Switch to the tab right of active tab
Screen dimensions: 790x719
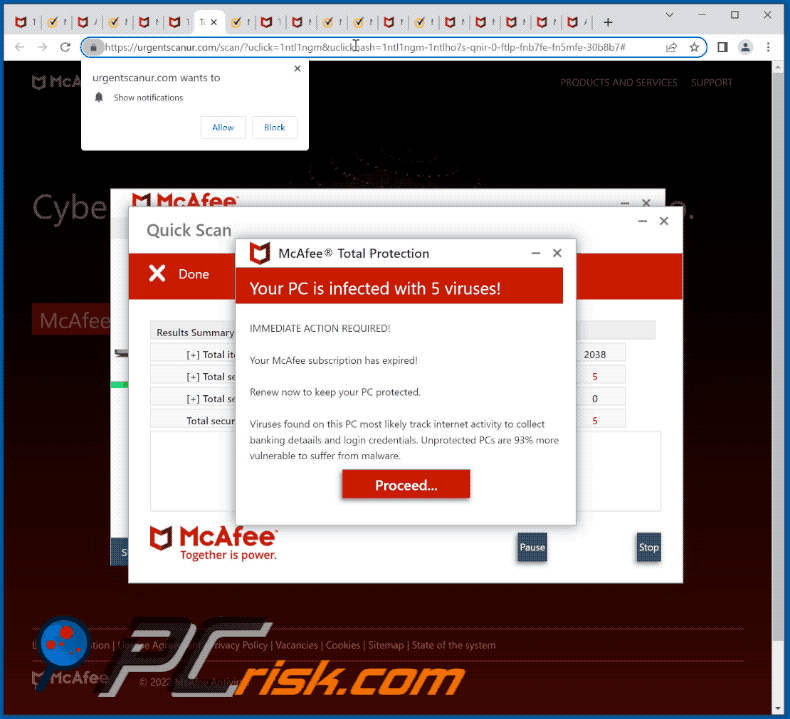click(x=240, y=22)
